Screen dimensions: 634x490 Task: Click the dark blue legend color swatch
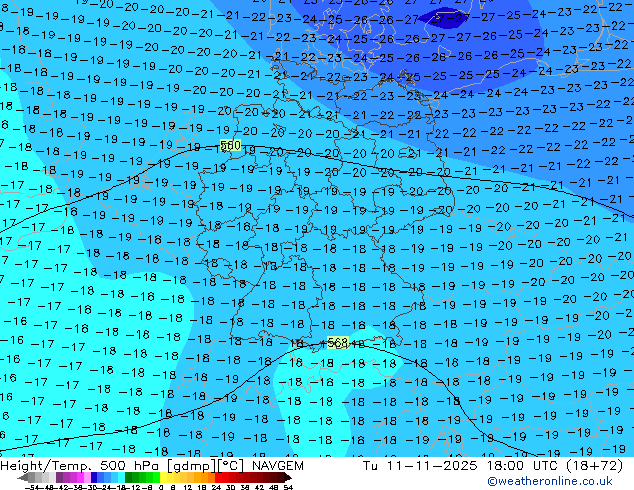(94, 477)
